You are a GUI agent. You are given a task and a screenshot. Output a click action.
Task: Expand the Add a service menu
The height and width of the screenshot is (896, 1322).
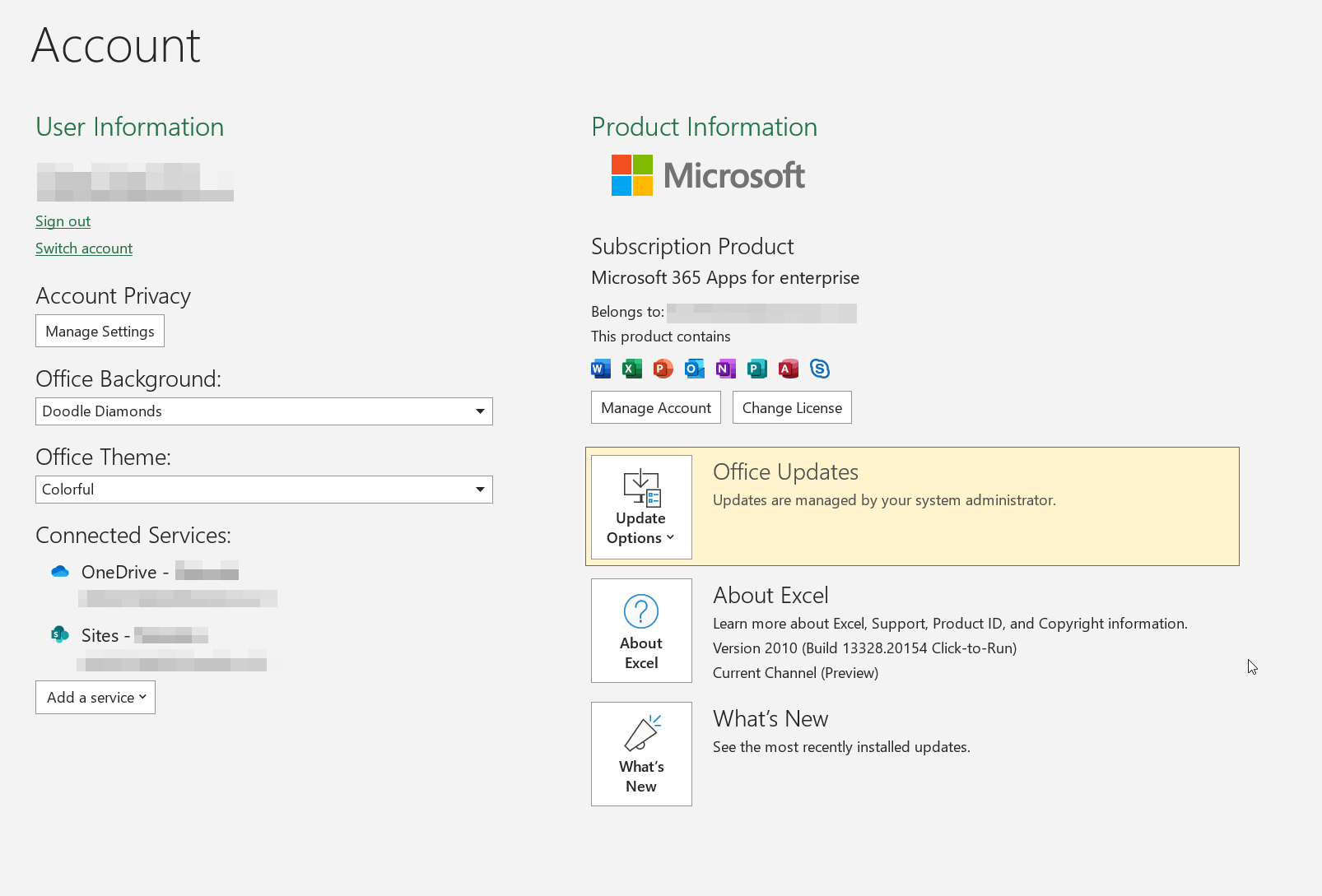[x=95, y=698]
